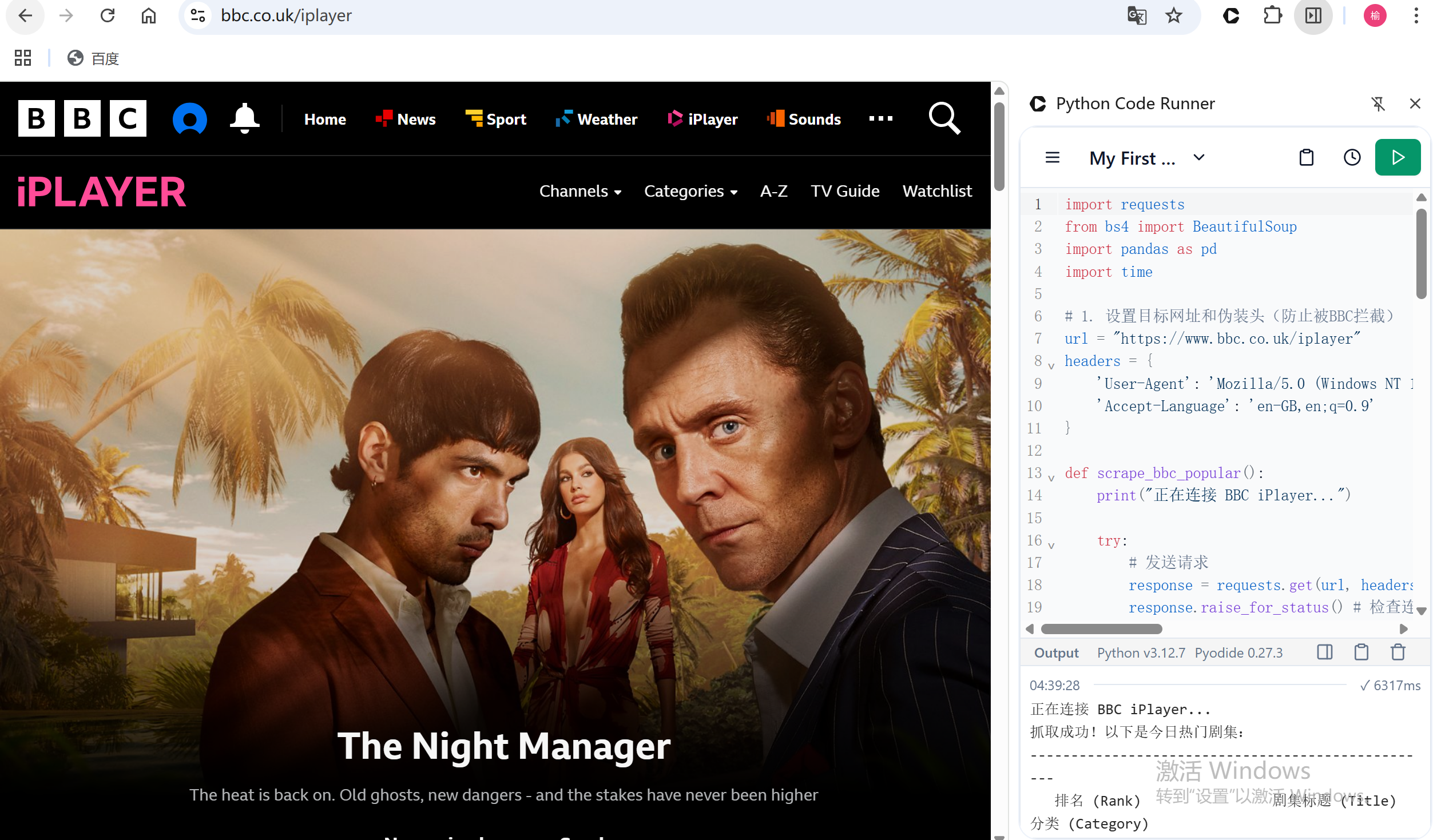Open the Watchlist menu item
The height and width of the screenshot is (840, 1441).
[936, 191]
